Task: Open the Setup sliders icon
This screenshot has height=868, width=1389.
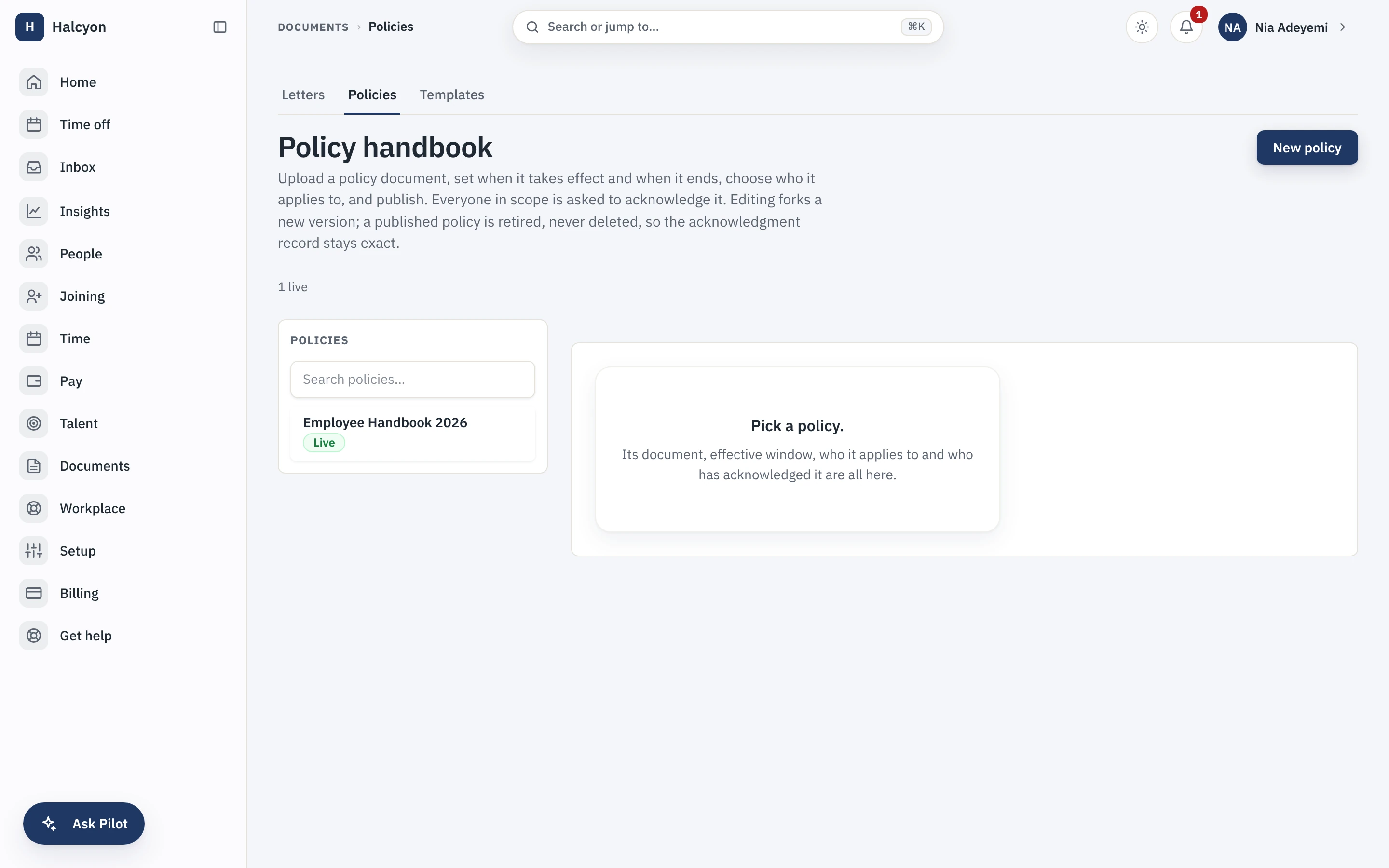Action: (x=34, y=551)
